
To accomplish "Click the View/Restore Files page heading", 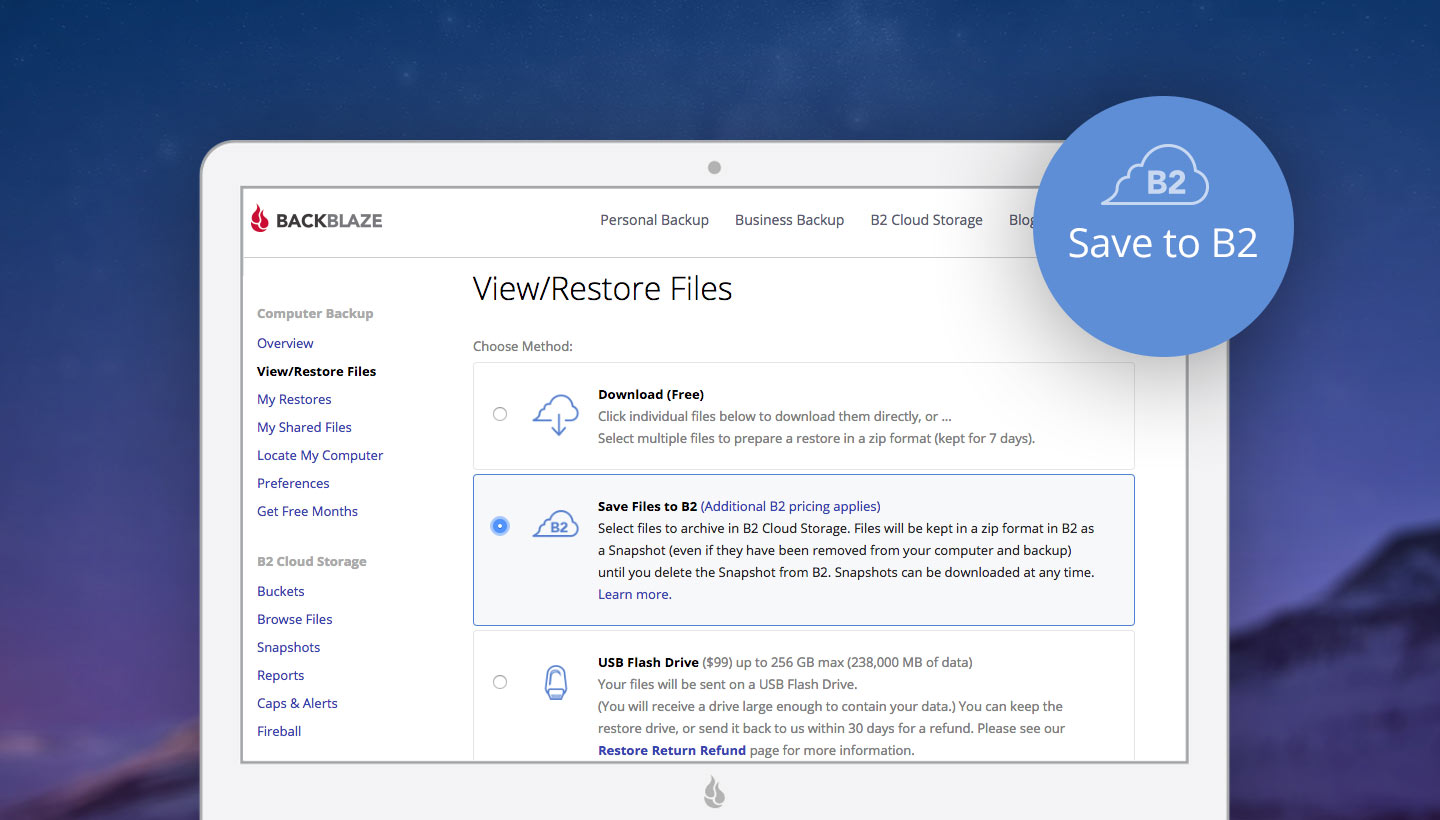I will click(602, 289).
